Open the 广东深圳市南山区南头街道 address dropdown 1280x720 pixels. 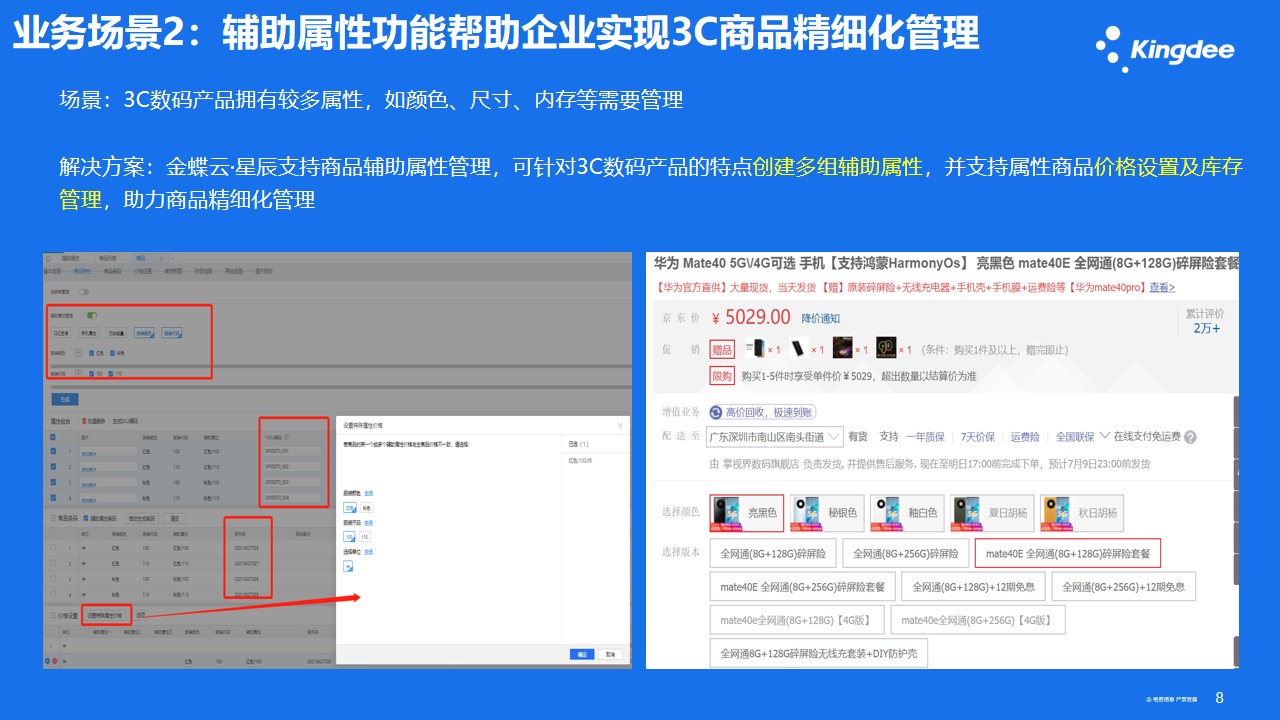(773, 437)
